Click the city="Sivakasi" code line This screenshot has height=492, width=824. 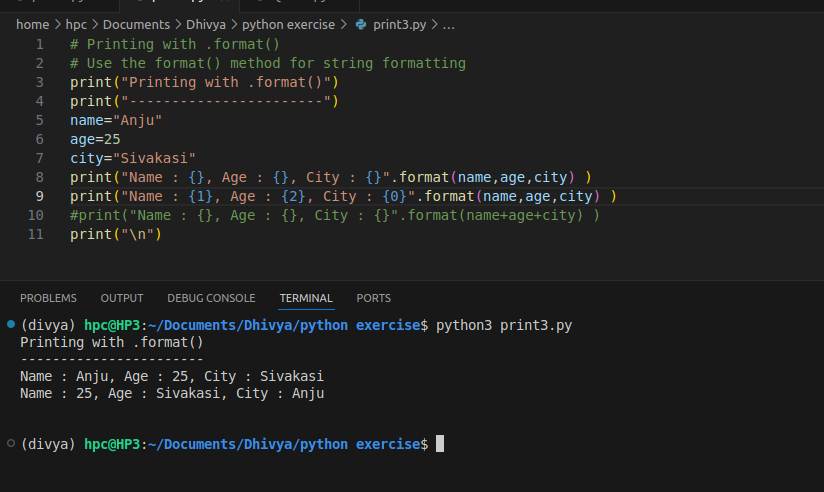pos(133,158)
